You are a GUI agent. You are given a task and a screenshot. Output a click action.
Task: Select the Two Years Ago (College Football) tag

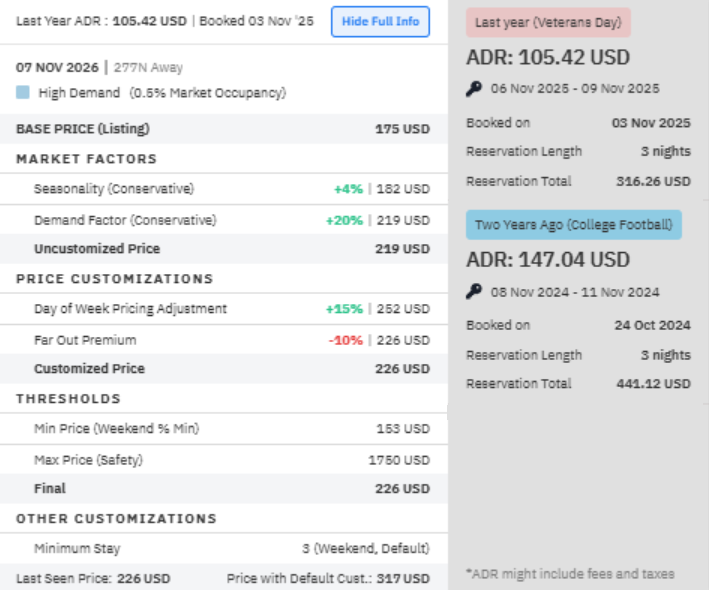point(573,225)
